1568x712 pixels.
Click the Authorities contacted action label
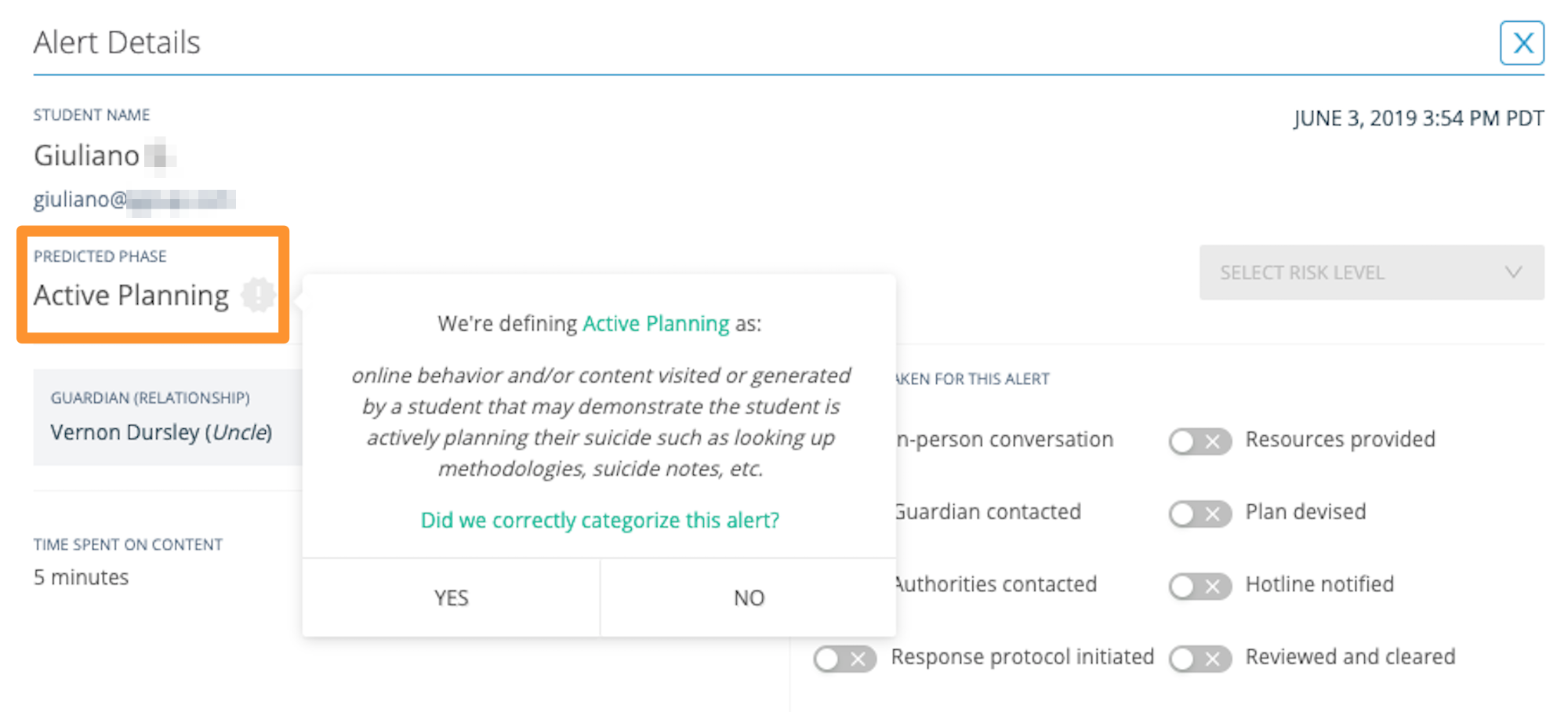[996, 584]
